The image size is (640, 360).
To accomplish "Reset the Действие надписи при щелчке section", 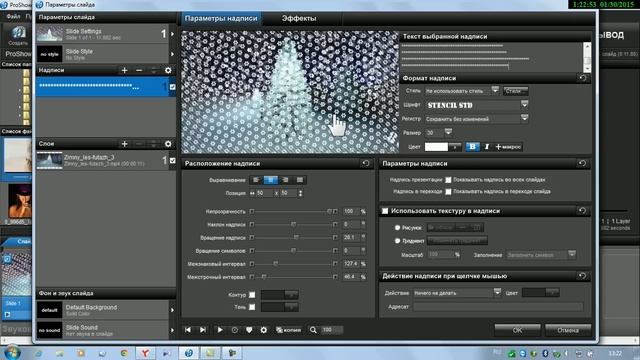I will pyautogui.click(x=582, y=276).
